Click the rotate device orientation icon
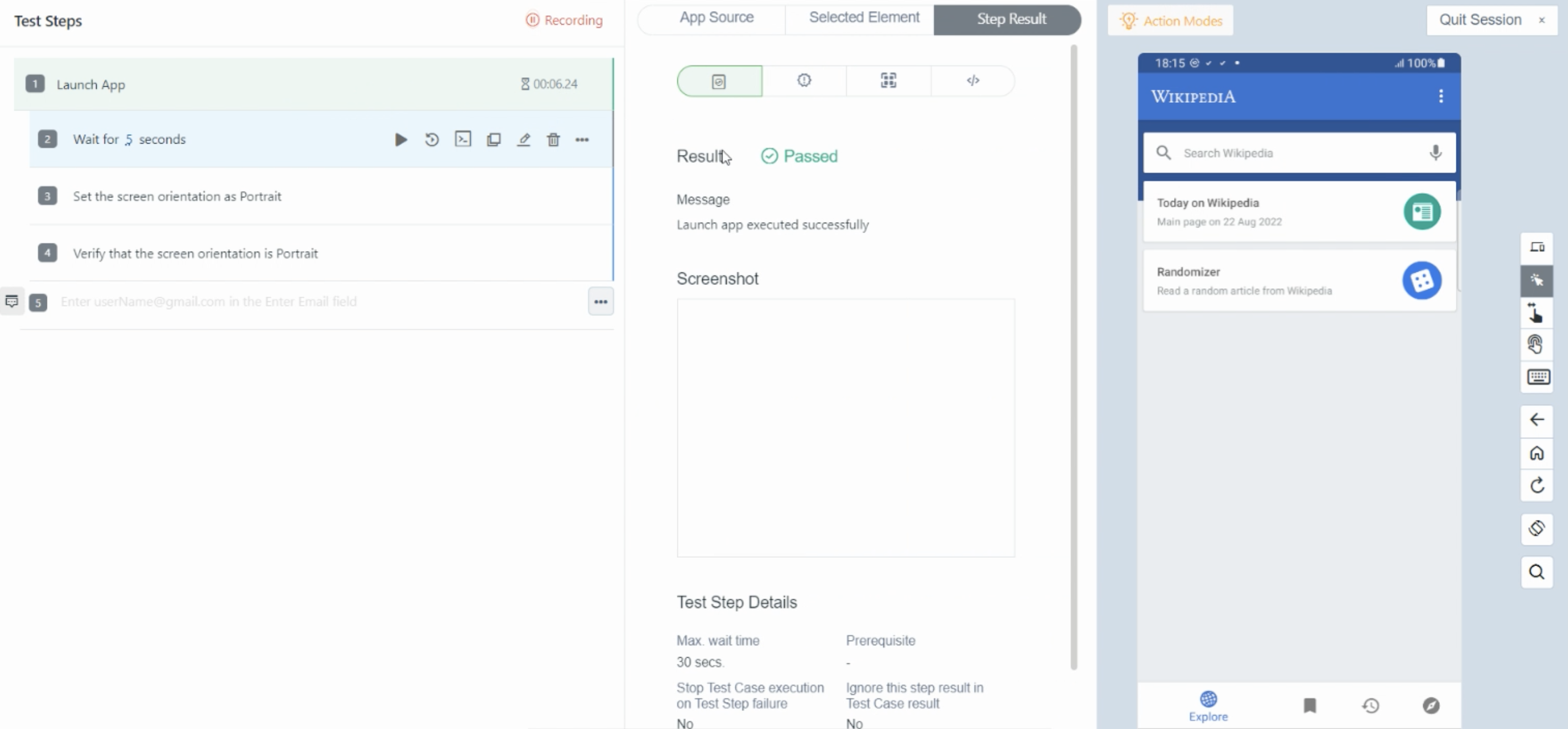This screenshot has width=1568, height=729. [1537, 528]
